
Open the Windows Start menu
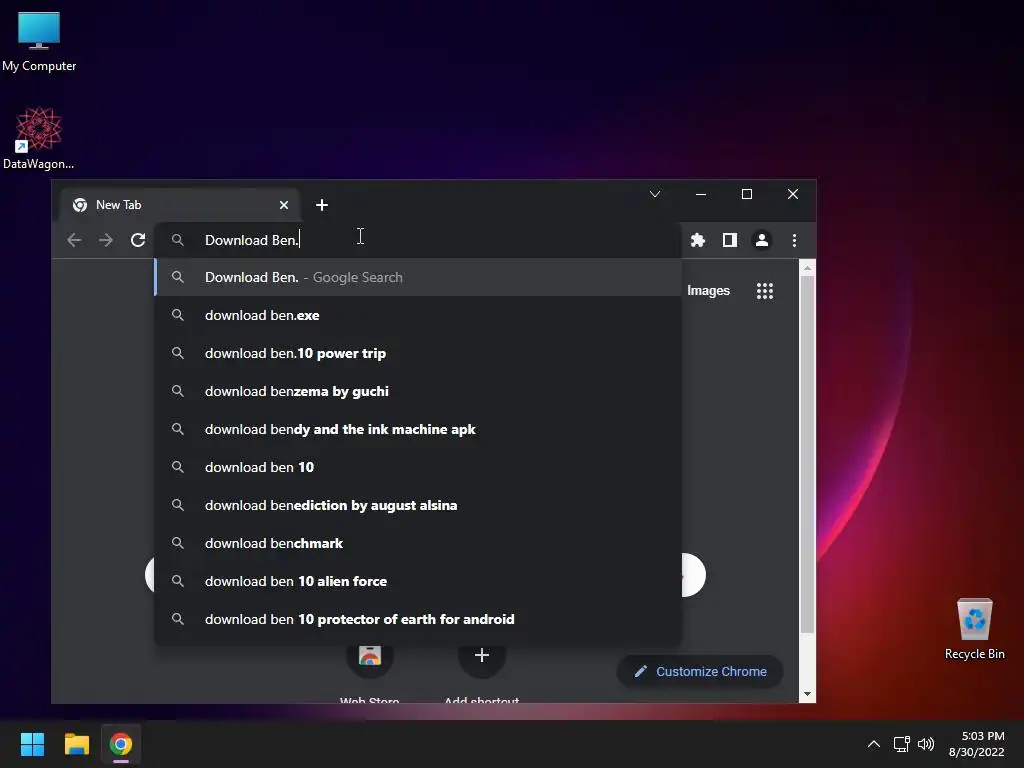tap(32, 744)
